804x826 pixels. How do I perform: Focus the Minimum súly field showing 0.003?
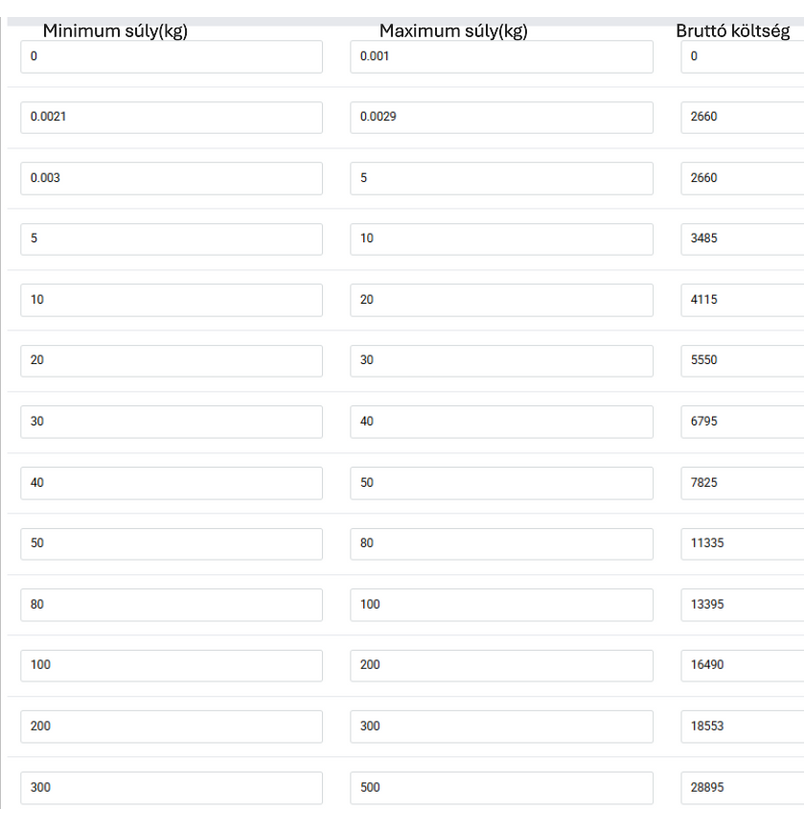(171, 178)
